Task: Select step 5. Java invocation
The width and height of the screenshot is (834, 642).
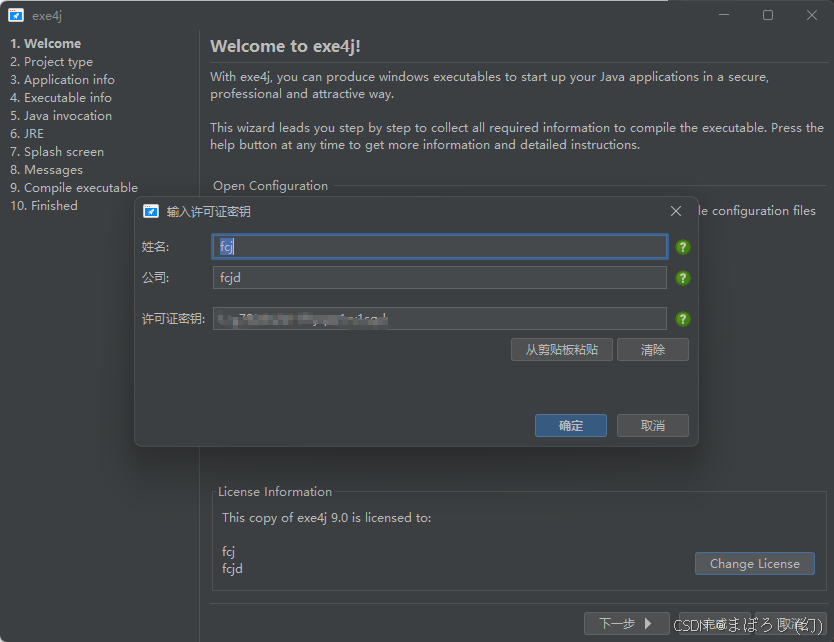Action: (x=61, y=116)
